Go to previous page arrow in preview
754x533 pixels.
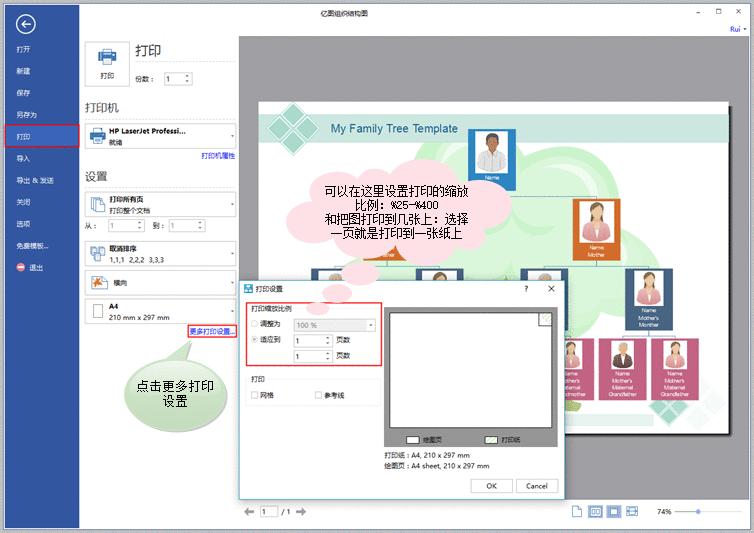pos(250,511)
